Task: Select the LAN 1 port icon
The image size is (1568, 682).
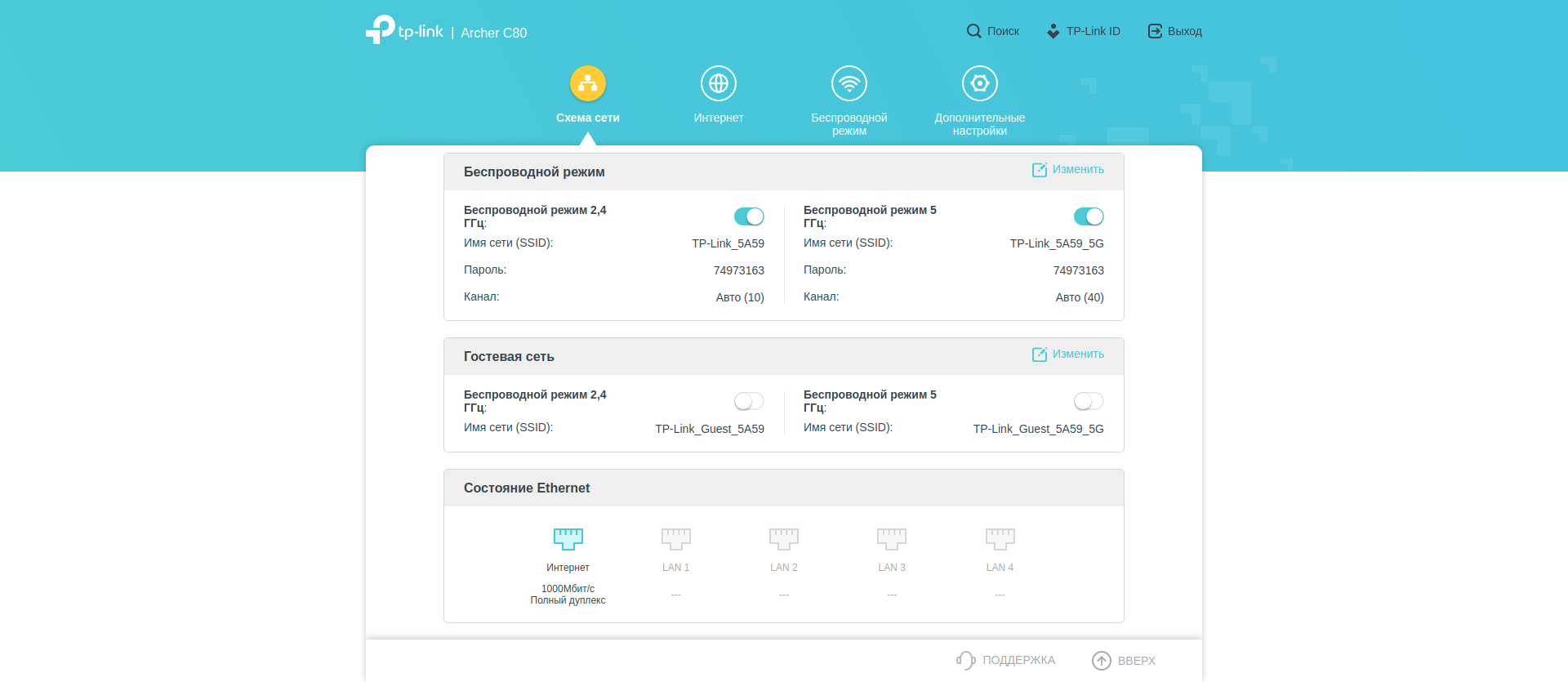Action: point(675,538)
